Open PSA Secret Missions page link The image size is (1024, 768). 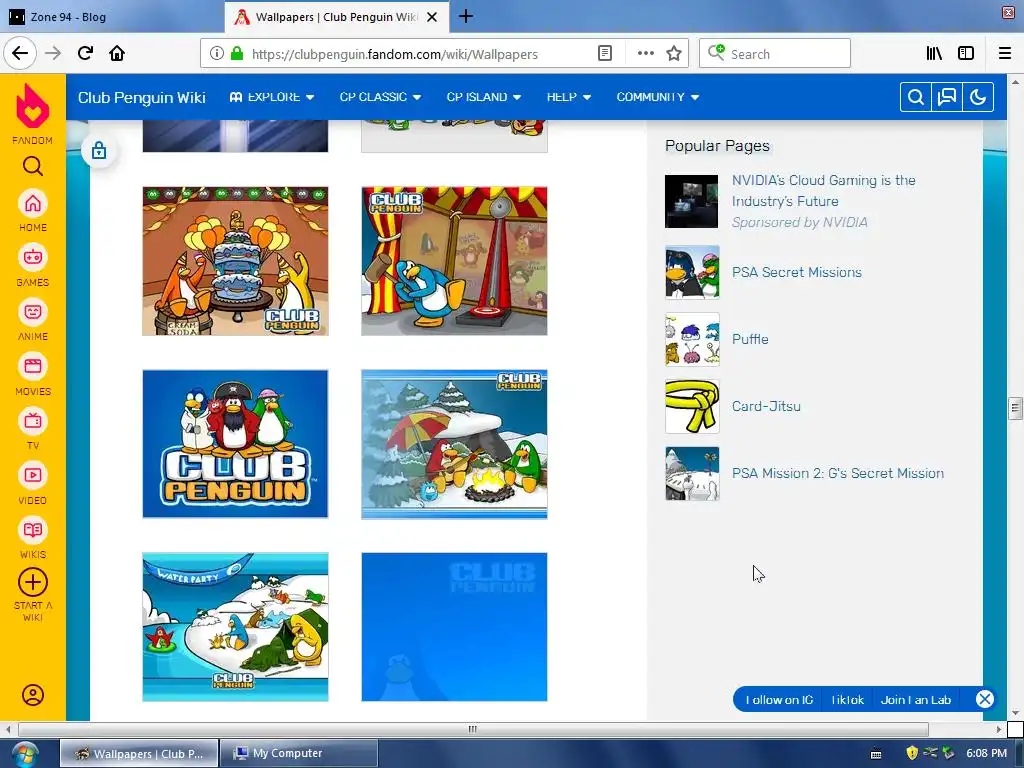coord(797,272)
